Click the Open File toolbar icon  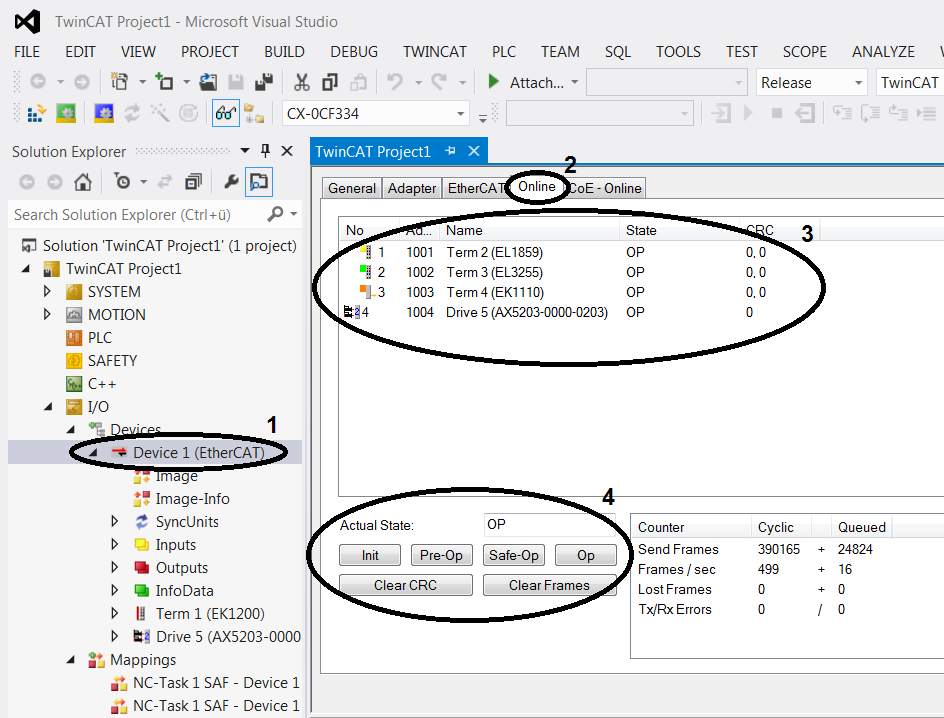pos(208,81)
